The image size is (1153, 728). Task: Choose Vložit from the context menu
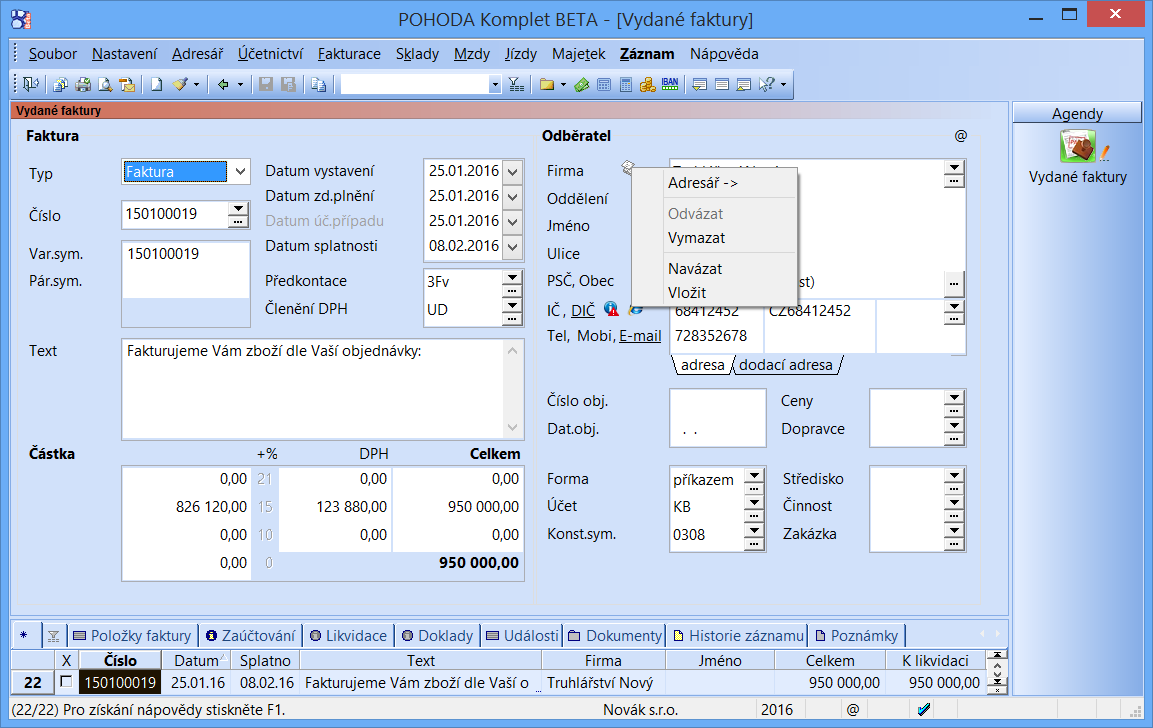[x=714, y=292]
